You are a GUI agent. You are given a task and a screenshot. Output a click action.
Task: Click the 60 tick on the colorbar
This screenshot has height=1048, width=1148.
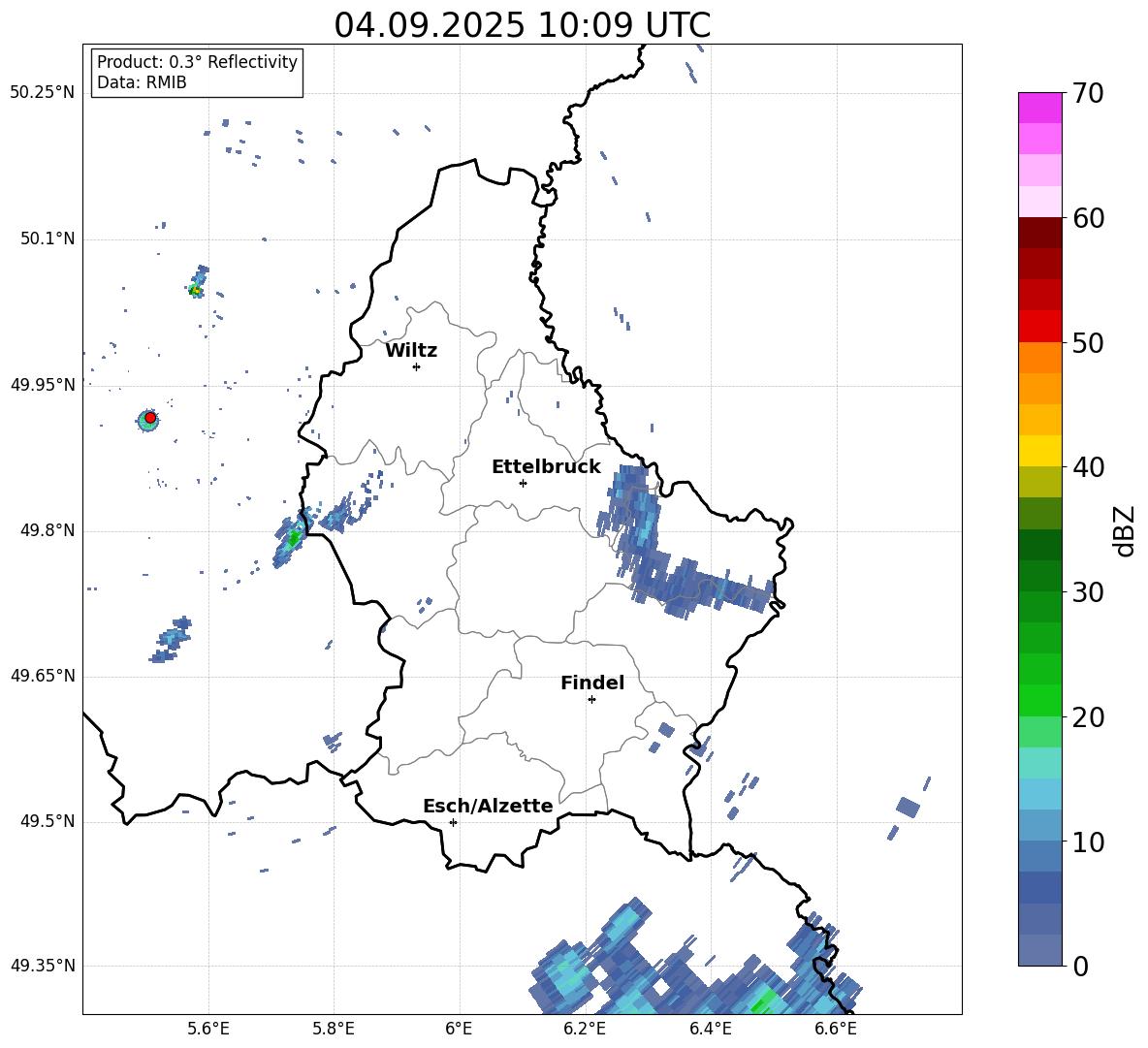[1088, 218]
